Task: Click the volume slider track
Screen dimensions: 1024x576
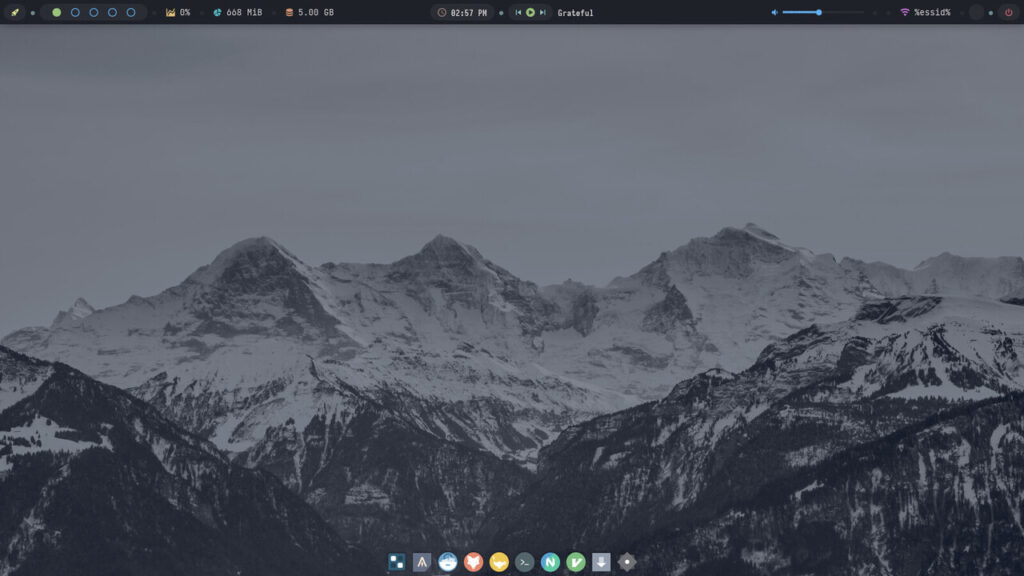Action: click(x=822, y=13)
